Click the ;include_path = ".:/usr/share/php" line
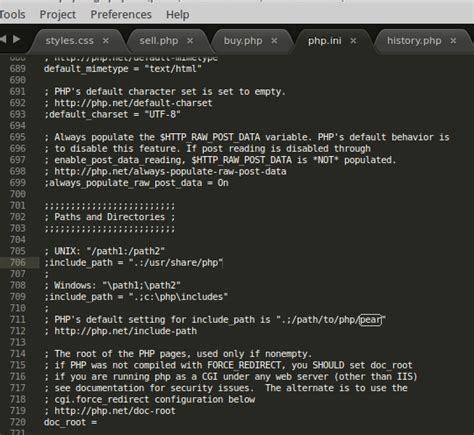The width and height of the screenshot is (474, 435). coord(133,263)
